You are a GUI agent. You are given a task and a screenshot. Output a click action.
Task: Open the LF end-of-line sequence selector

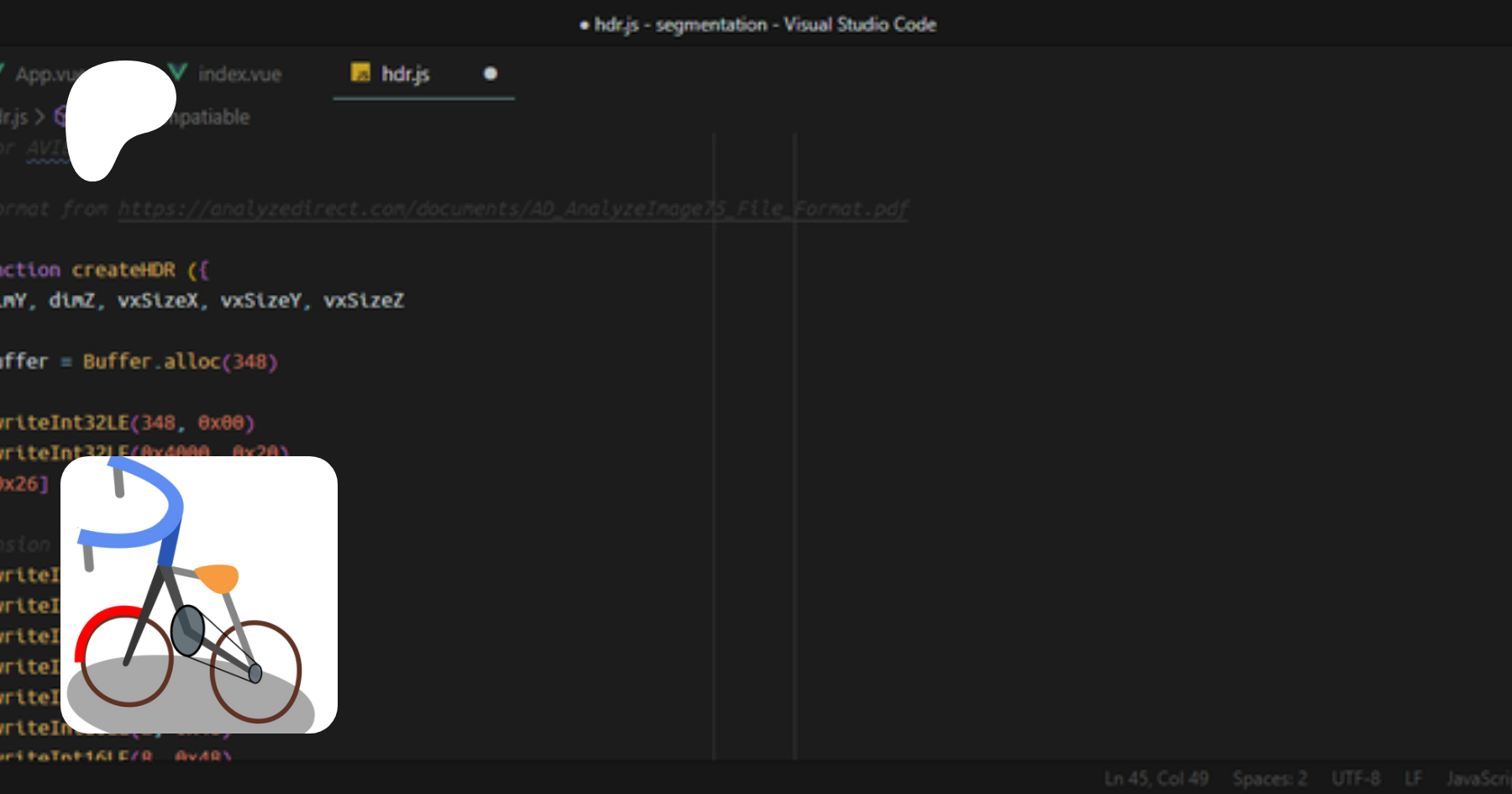coord(1413,779)
